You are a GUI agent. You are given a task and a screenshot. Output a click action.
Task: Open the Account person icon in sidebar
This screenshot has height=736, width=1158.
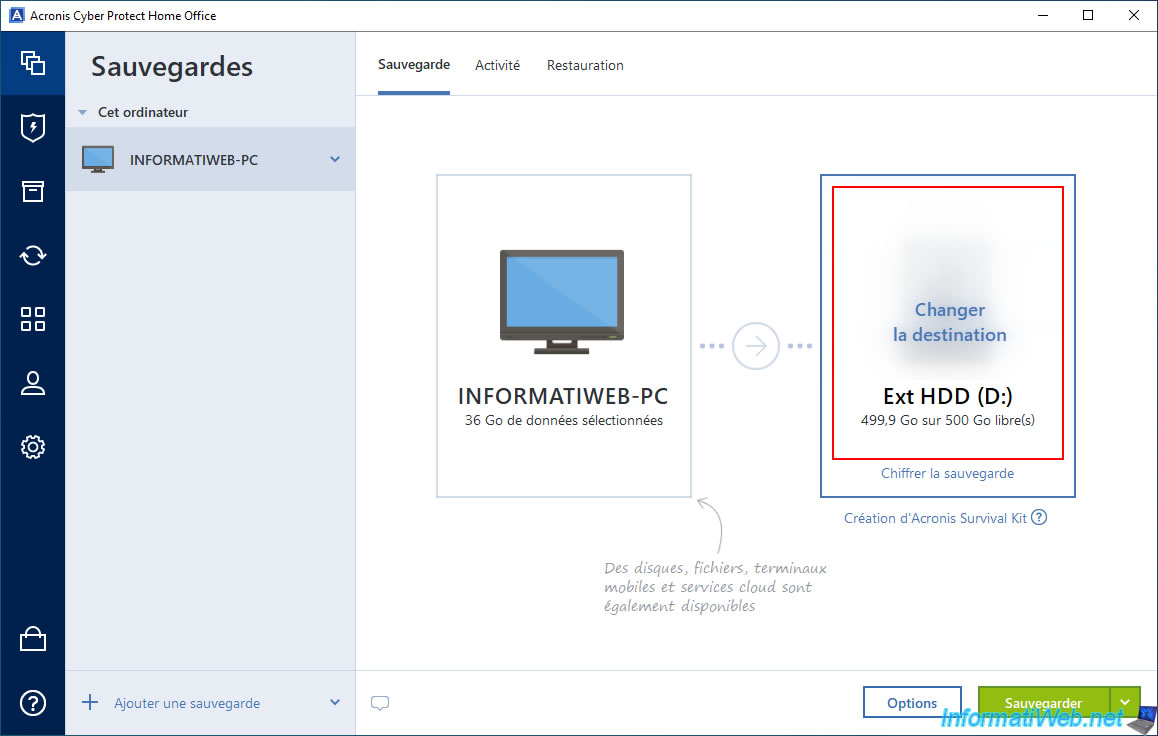pos(32,383)
